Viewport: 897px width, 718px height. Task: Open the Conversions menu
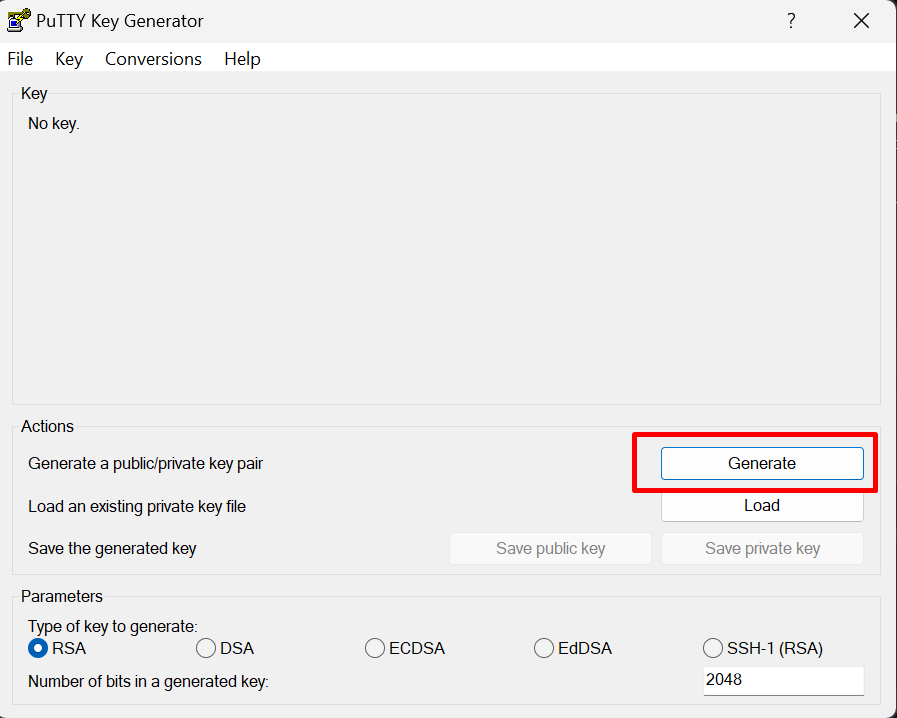pos(153,59)
